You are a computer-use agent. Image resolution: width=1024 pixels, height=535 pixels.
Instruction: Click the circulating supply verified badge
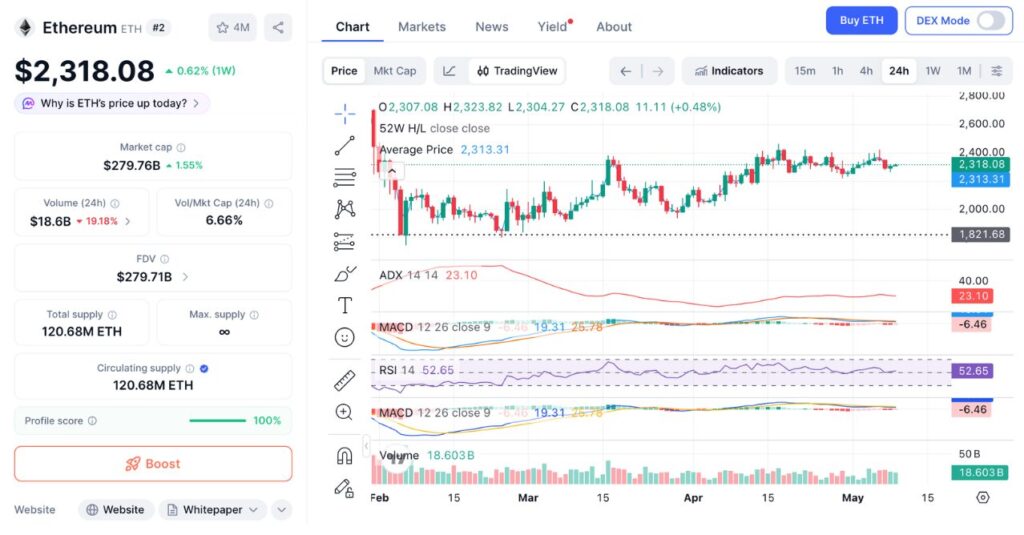[204, 368]
